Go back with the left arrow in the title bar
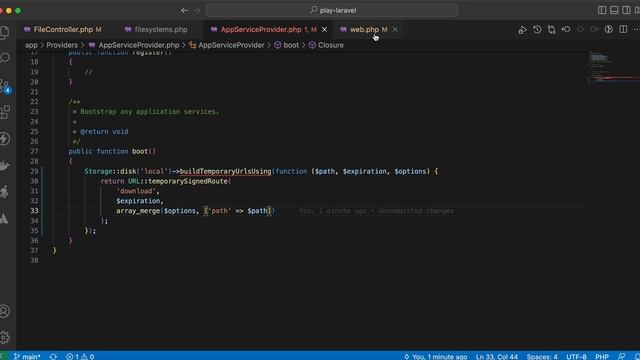 point(184,10)
